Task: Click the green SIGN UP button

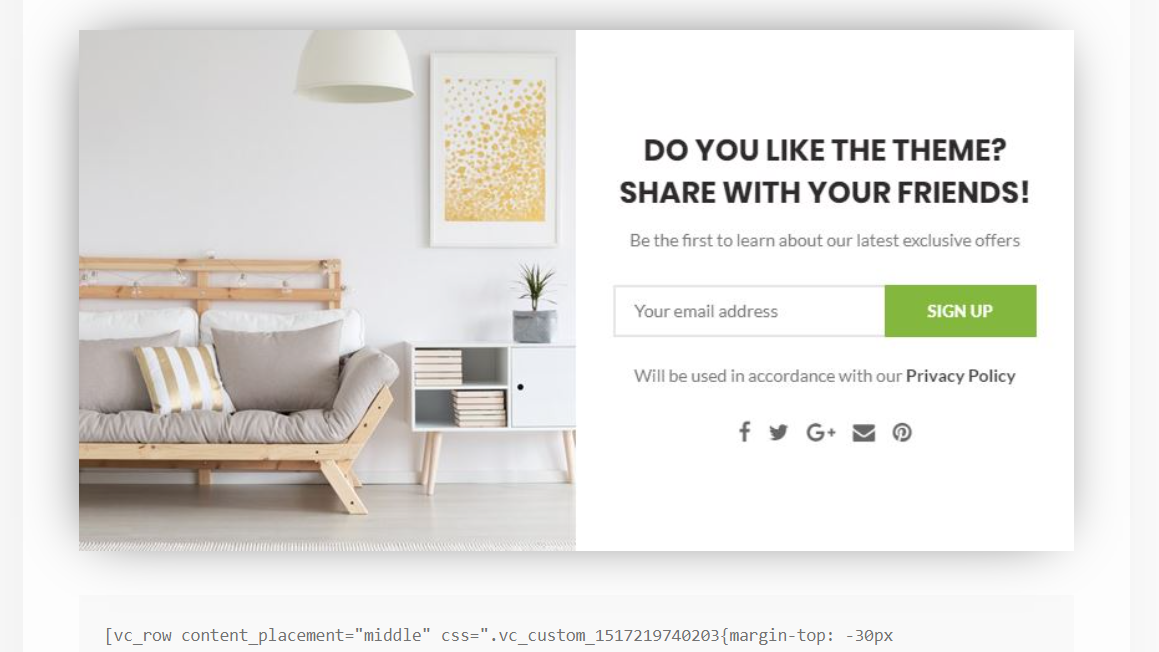Action: pyautogui.click(x=960, y=311)
